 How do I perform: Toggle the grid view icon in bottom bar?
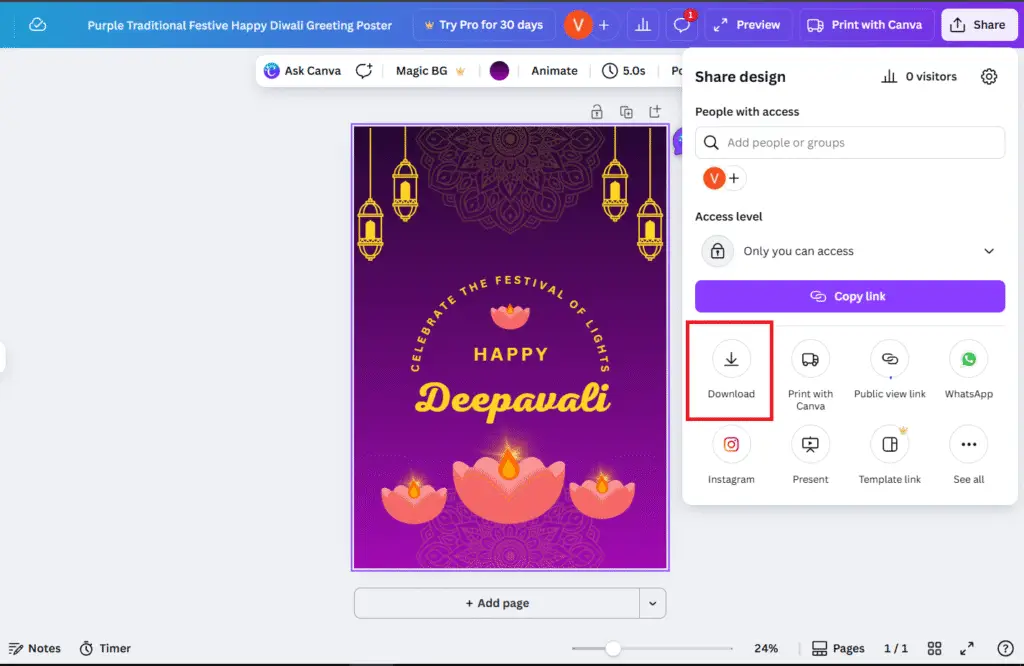pos(934,648)
